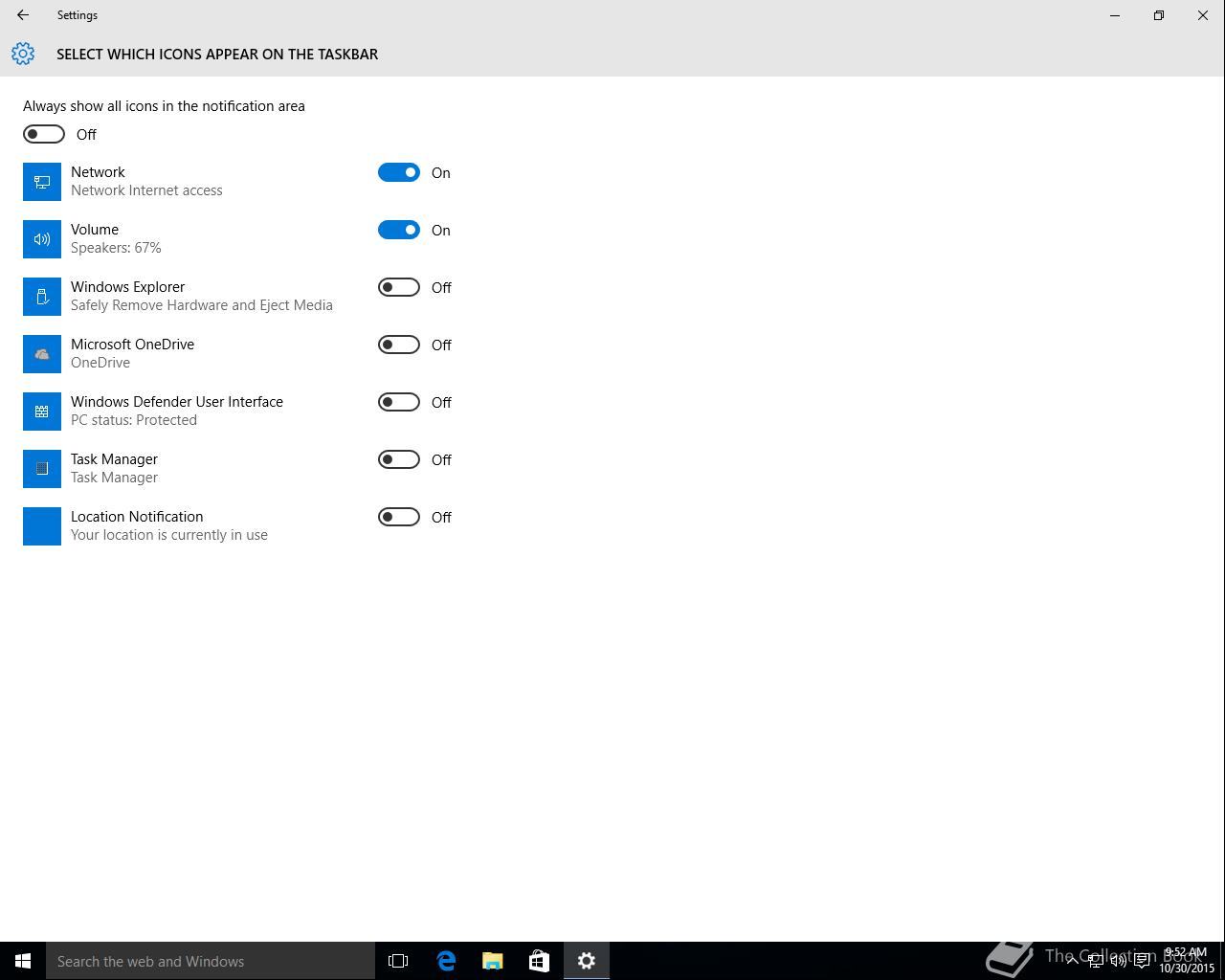Enable the Task Manager icon toggle
Image resolution: width=1225 pixels, height=980 pixels.
[399, 459]
